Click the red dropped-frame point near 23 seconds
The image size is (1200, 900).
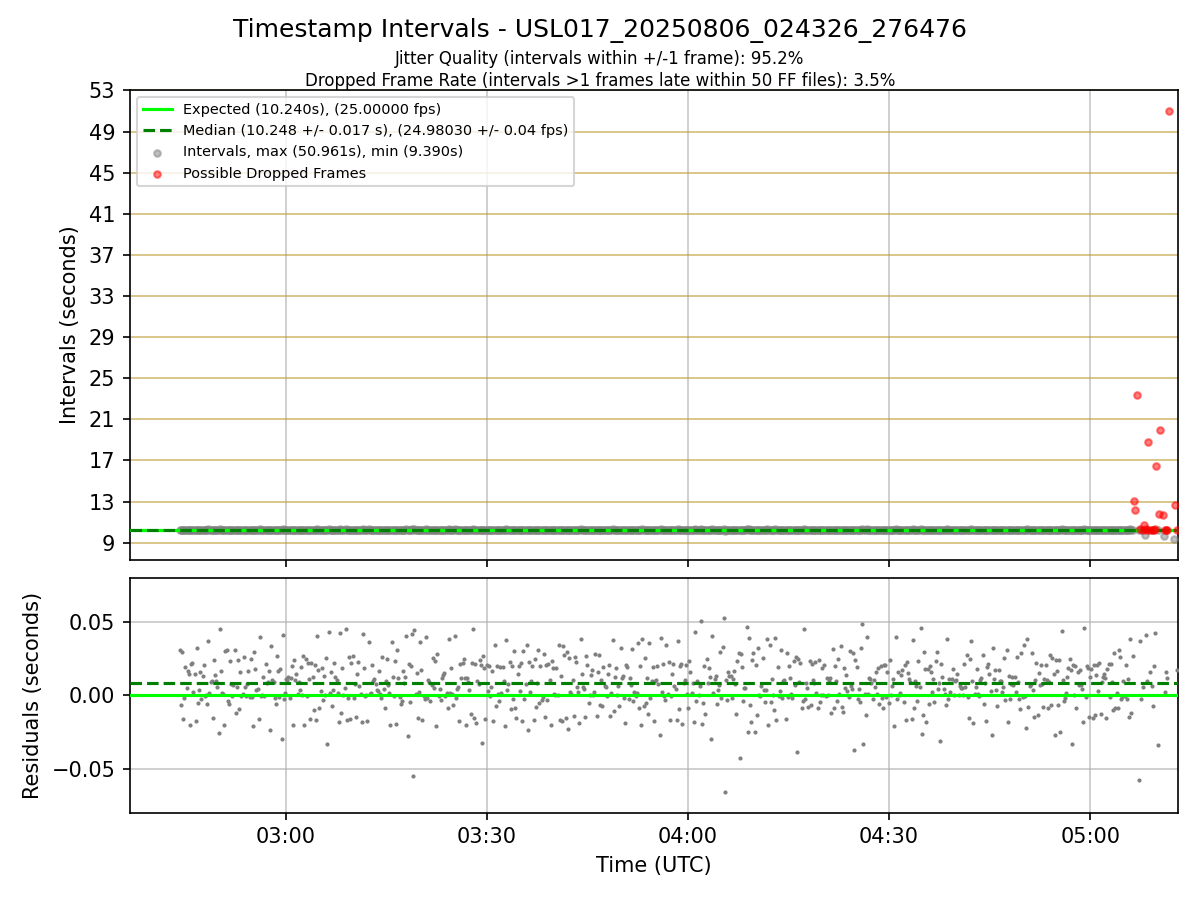pyautogui.click(x=1137, y=395)
